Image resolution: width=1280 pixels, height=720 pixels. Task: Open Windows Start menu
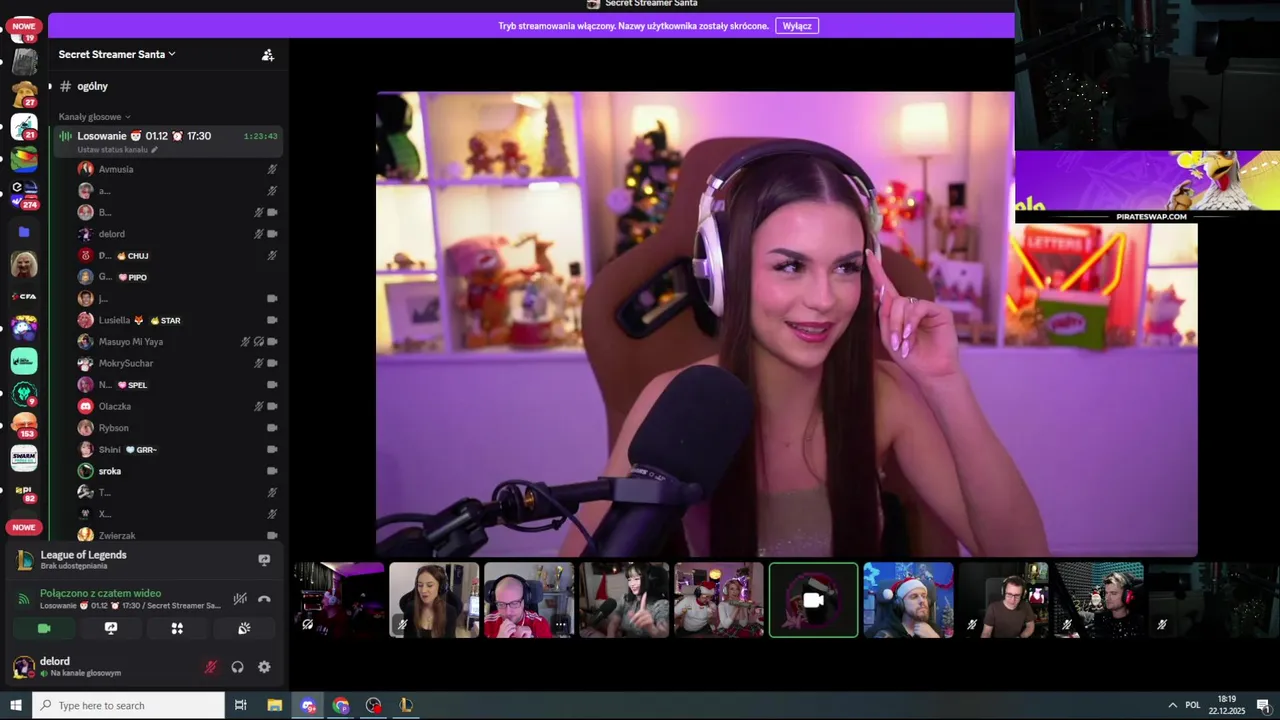(15, 705)
